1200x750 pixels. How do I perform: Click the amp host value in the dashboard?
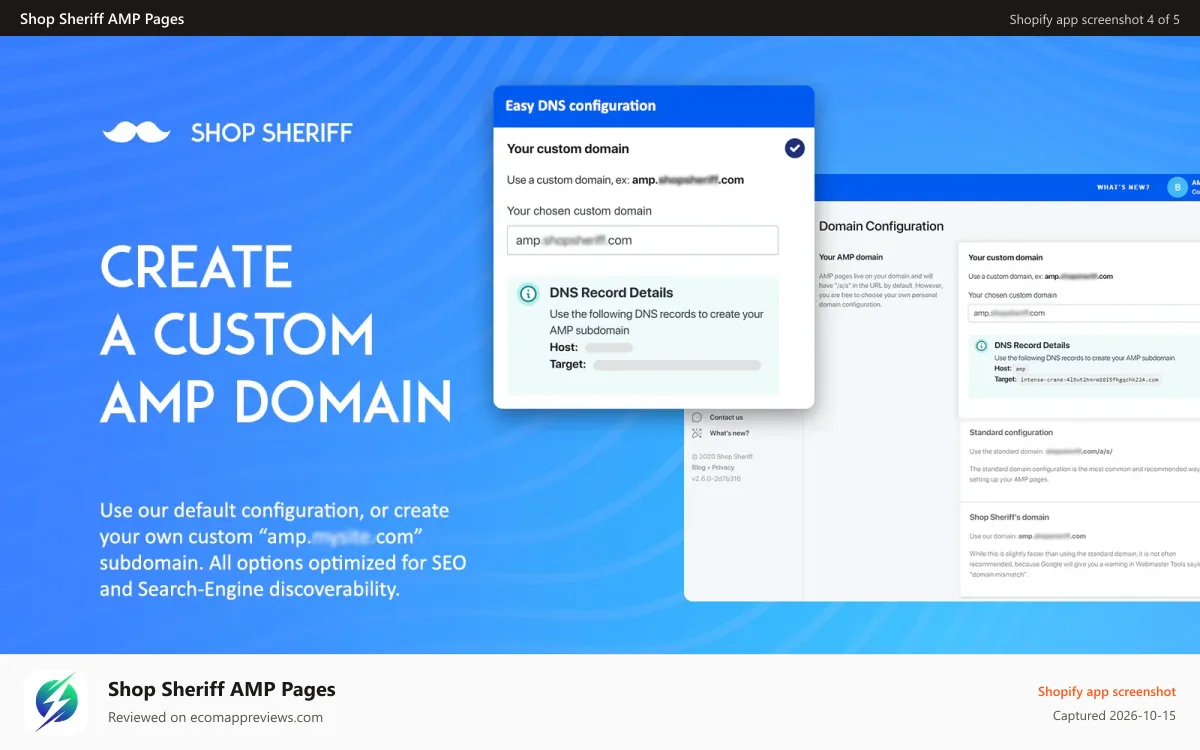click(x=1021, y=369)
